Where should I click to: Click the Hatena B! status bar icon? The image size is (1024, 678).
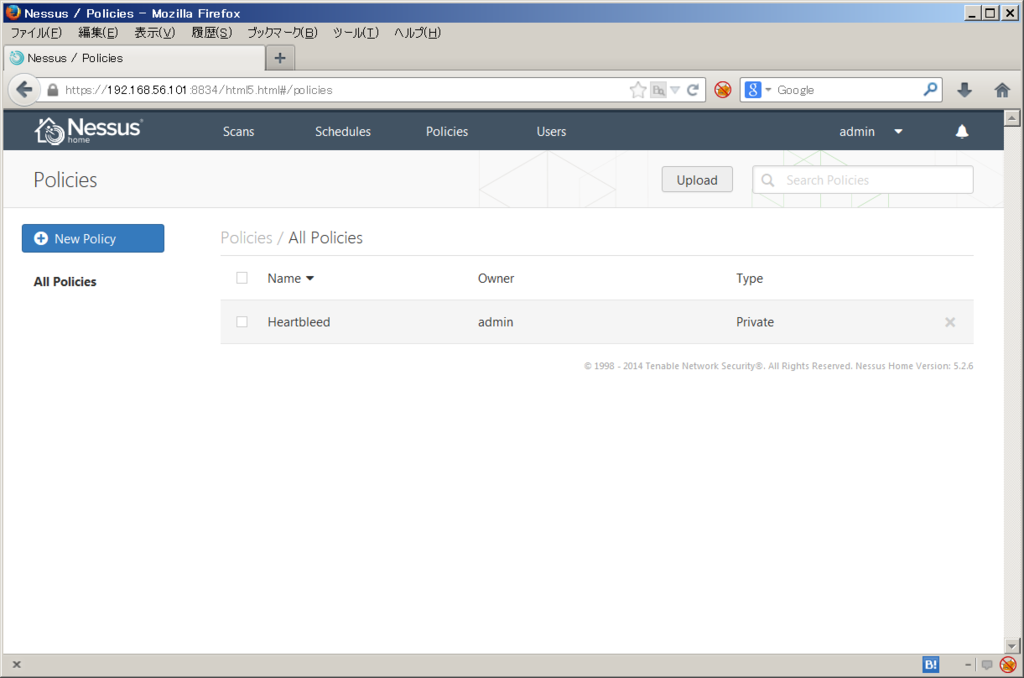(x=931, y=664)
